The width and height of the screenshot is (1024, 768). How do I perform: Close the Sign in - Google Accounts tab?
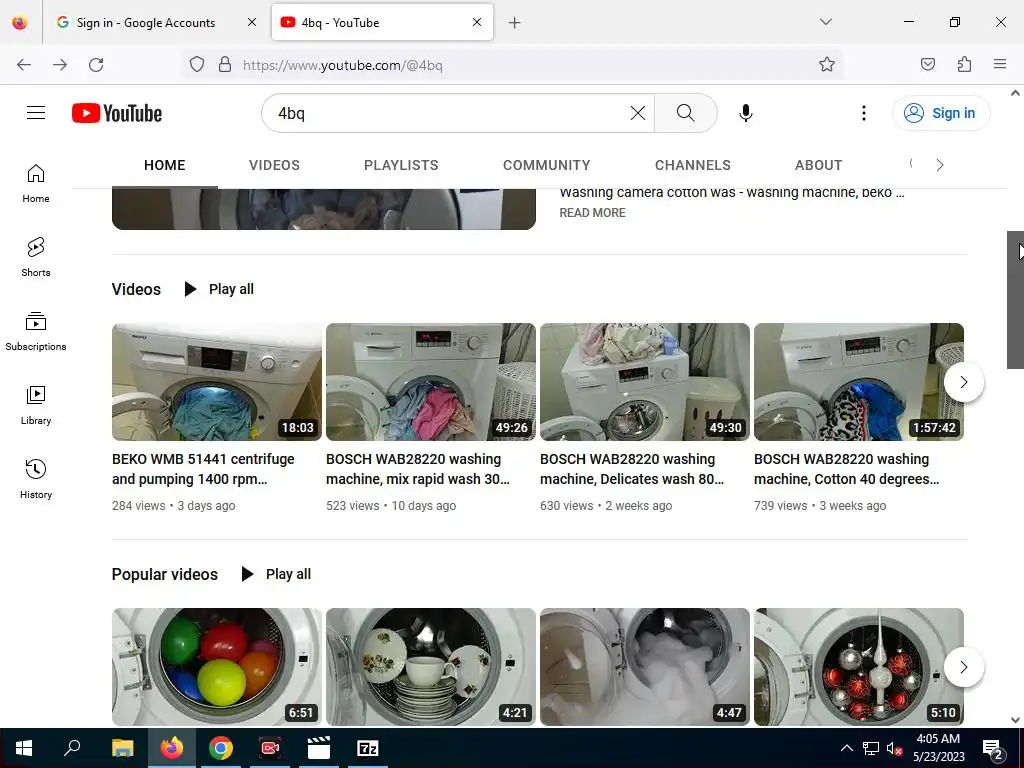click(x=252, y=22)
